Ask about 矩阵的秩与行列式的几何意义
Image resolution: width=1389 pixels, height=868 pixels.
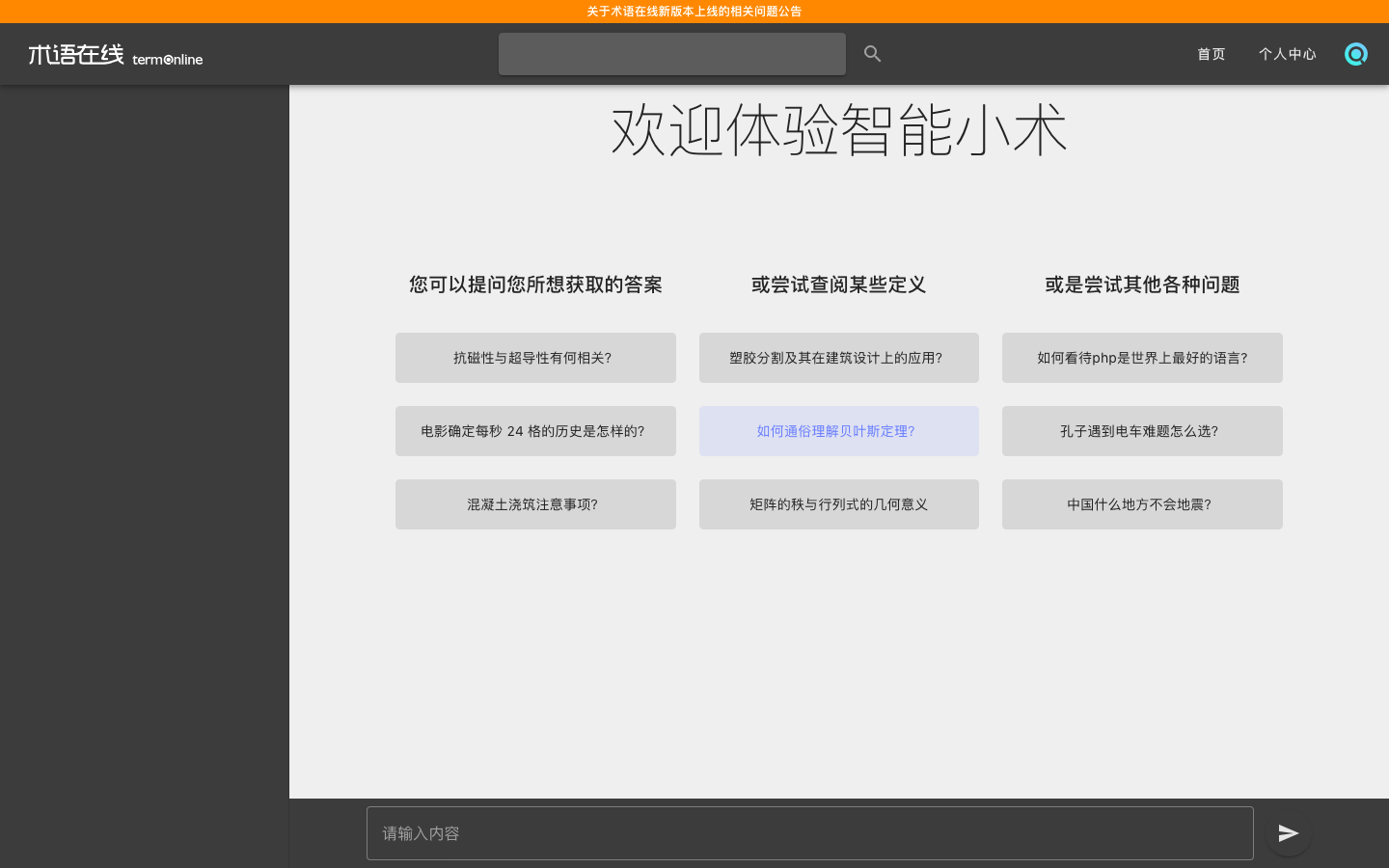click(x=838, y=504)
